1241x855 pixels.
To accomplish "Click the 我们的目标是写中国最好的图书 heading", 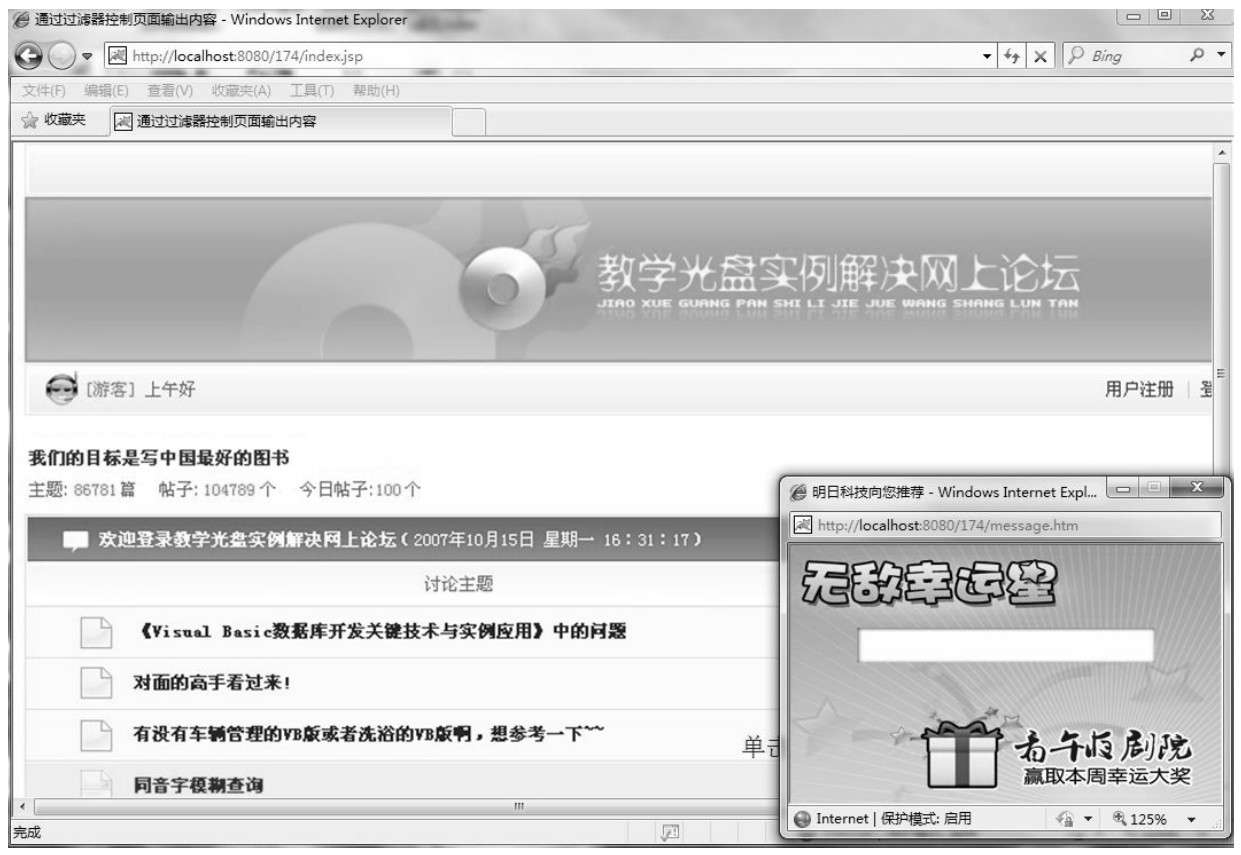I will 158,458.
